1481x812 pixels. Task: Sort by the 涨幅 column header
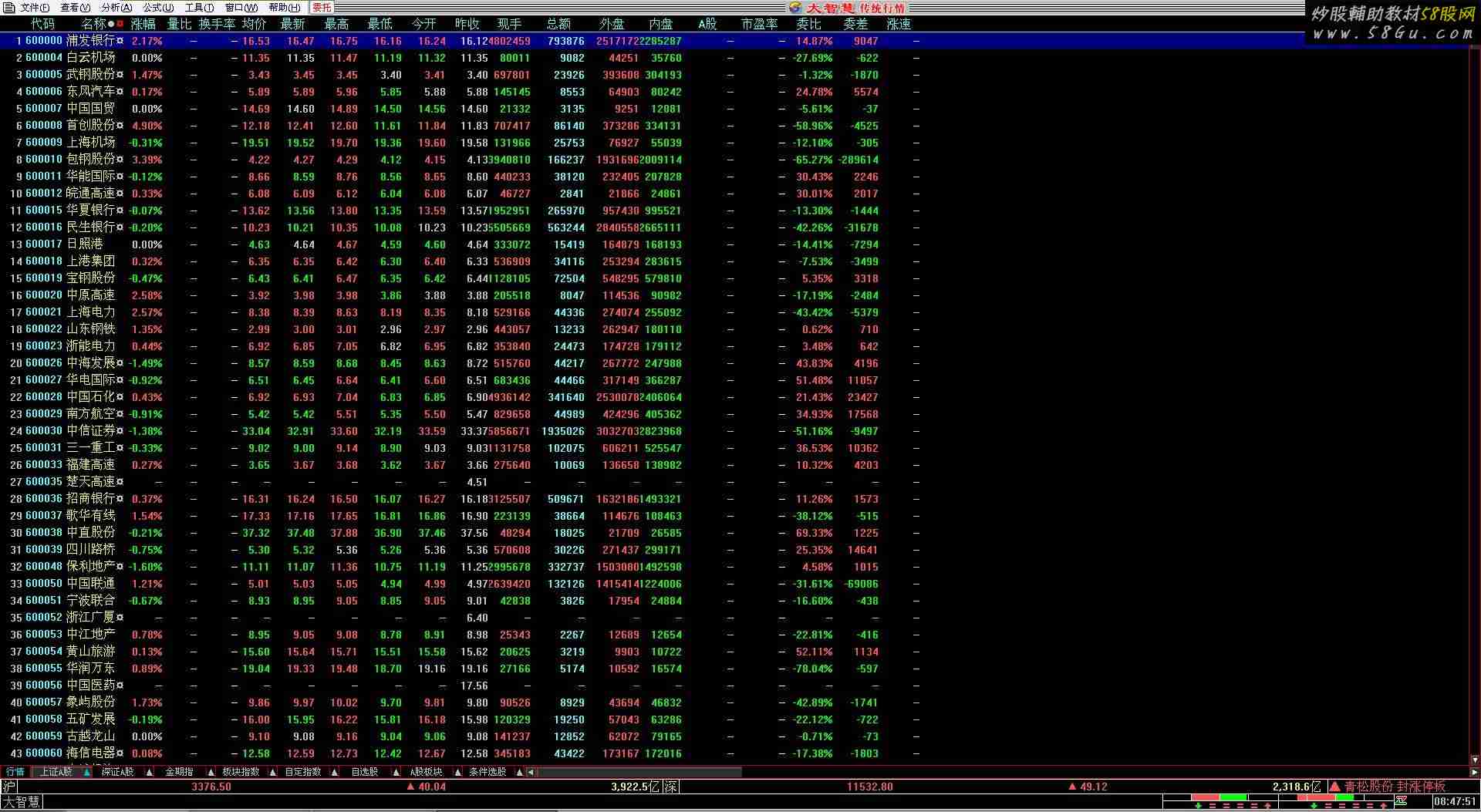[143, 24]
